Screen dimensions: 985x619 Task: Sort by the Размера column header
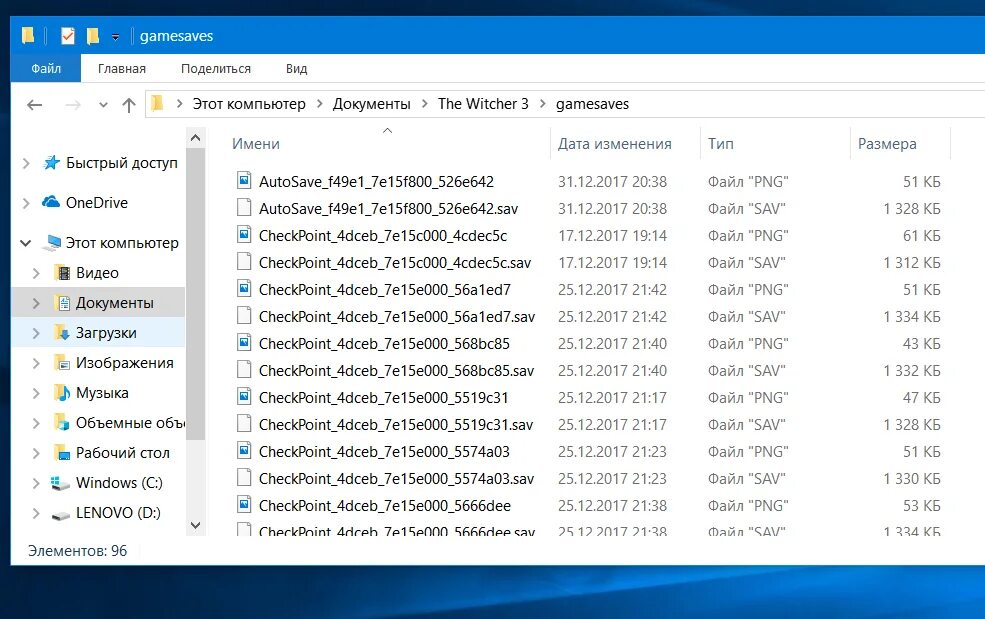(887, 144)
